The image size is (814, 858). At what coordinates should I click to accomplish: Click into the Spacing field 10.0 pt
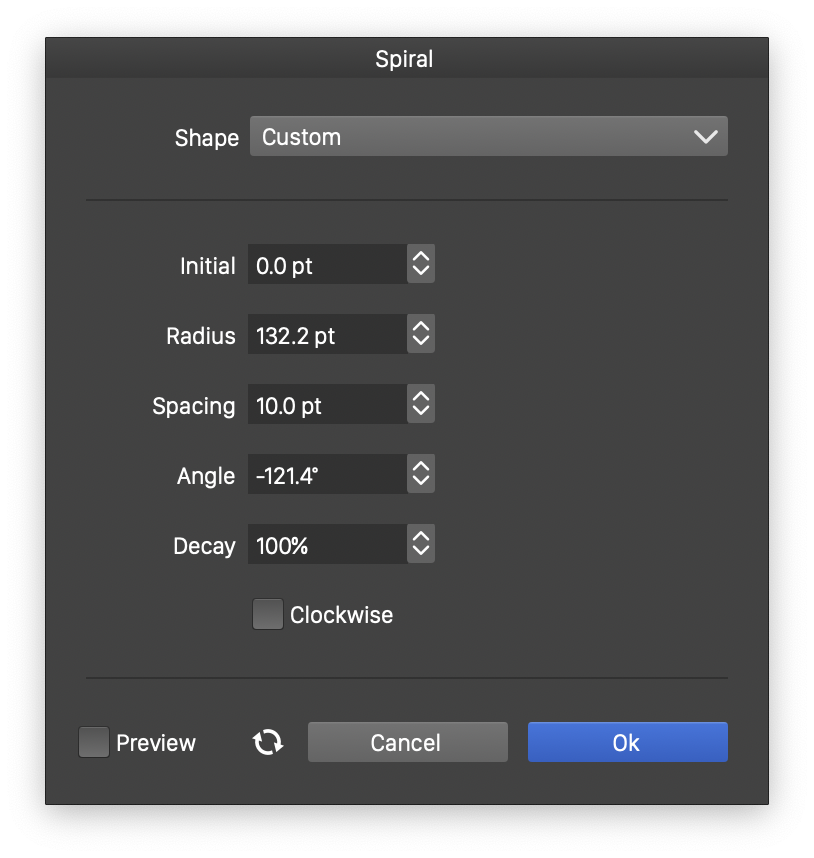(x=327, y=404)
